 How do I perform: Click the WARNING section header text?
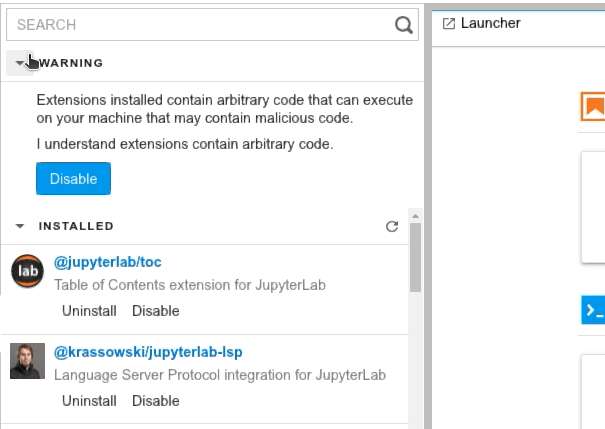point(71,63)
